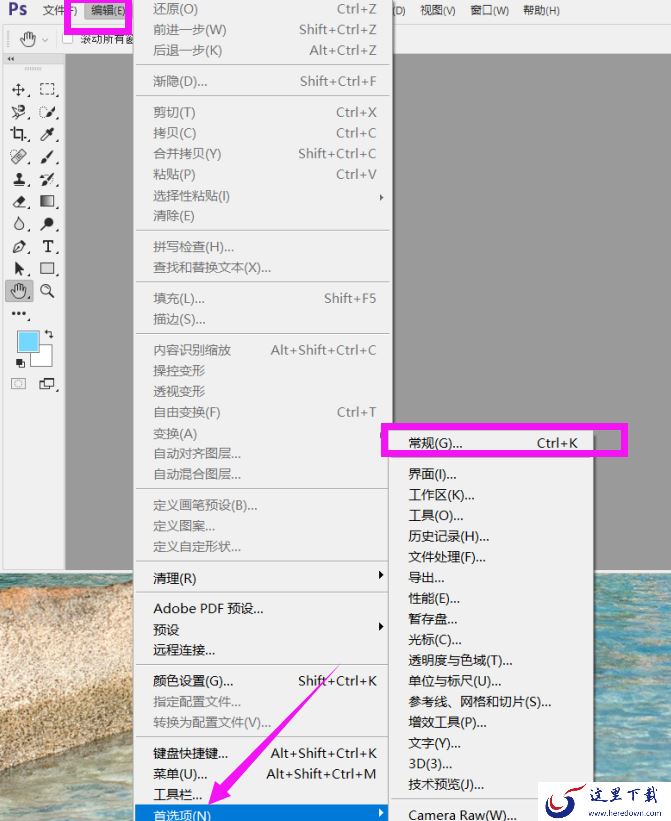The width and height of the screenshot is (671, 821).
Task: Open the 编辑(E) menu
Action: tap(108, 10)
